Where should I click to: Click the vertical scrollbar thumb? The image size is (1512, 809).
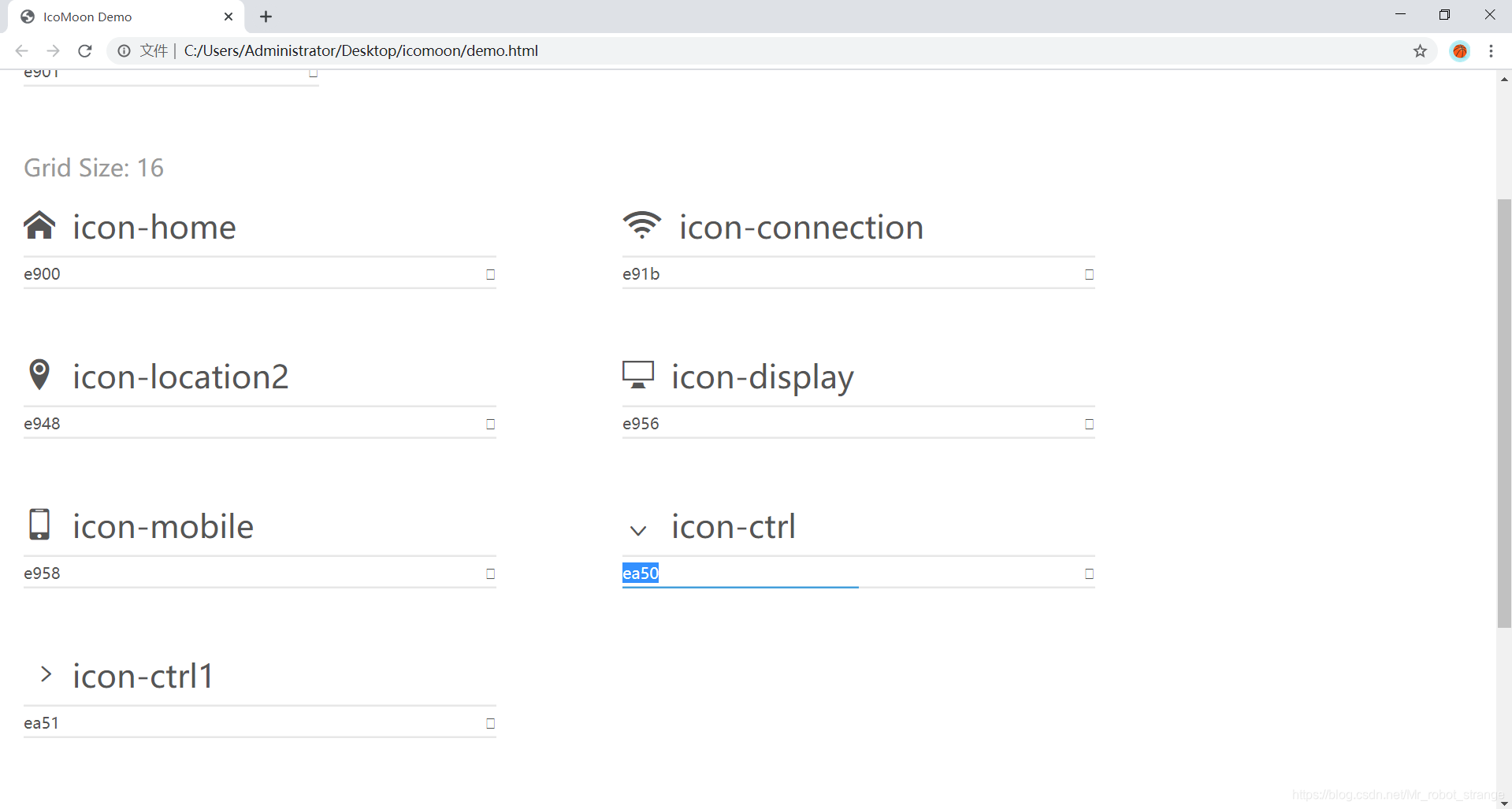pos(1504,414)
